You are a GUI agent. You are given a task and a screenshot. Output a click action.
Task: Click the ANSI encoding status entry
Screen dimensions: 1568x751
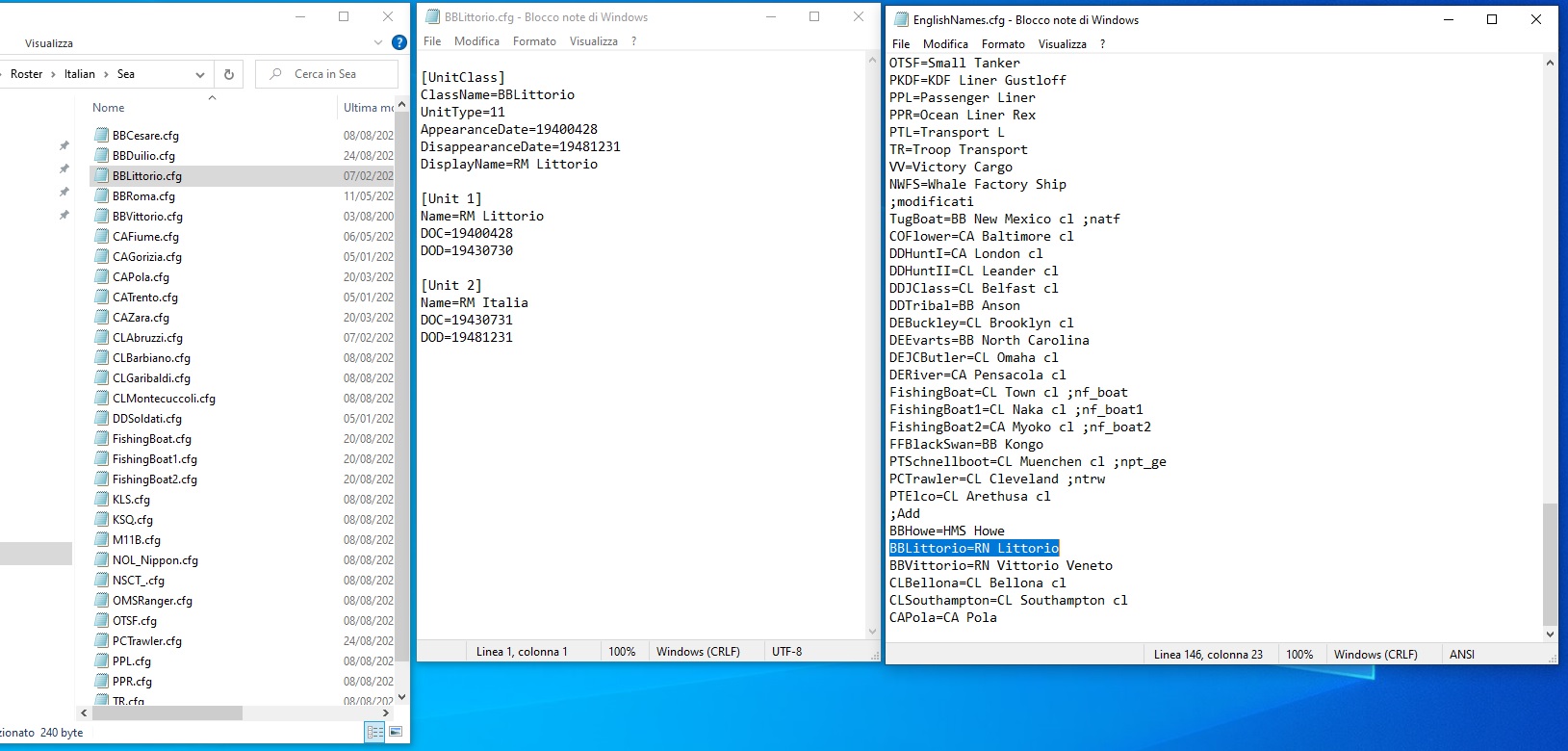pyautogui.click(x=1462, y=655)
